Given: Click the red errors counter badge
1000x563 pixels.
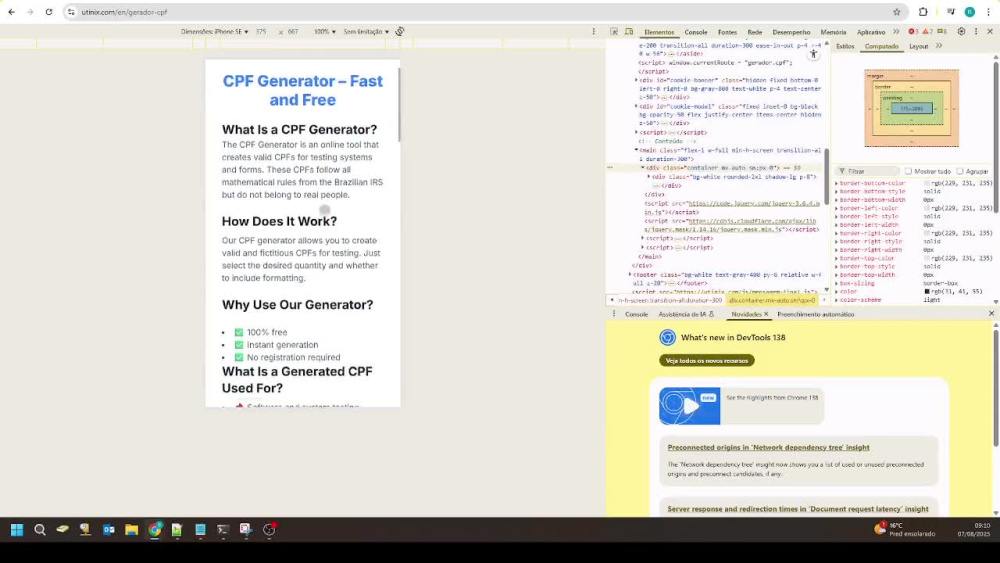Looking at the screenshot, I should point(913,31).
